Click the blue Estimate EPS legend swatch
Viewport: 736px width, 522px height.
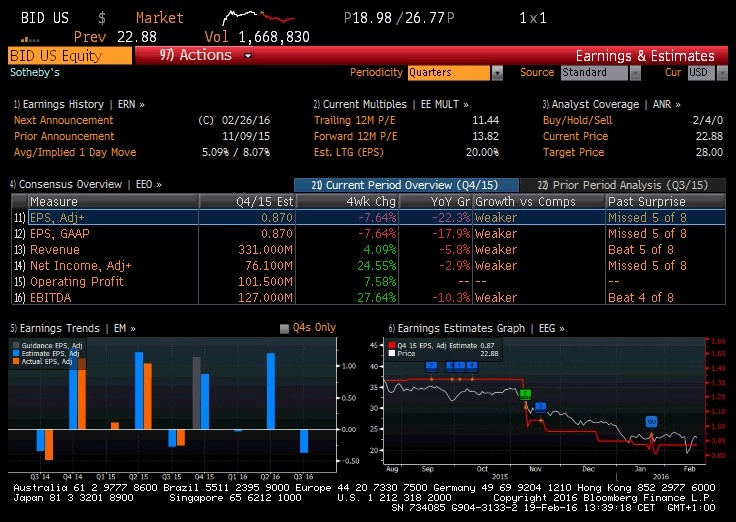pos(16,353)
